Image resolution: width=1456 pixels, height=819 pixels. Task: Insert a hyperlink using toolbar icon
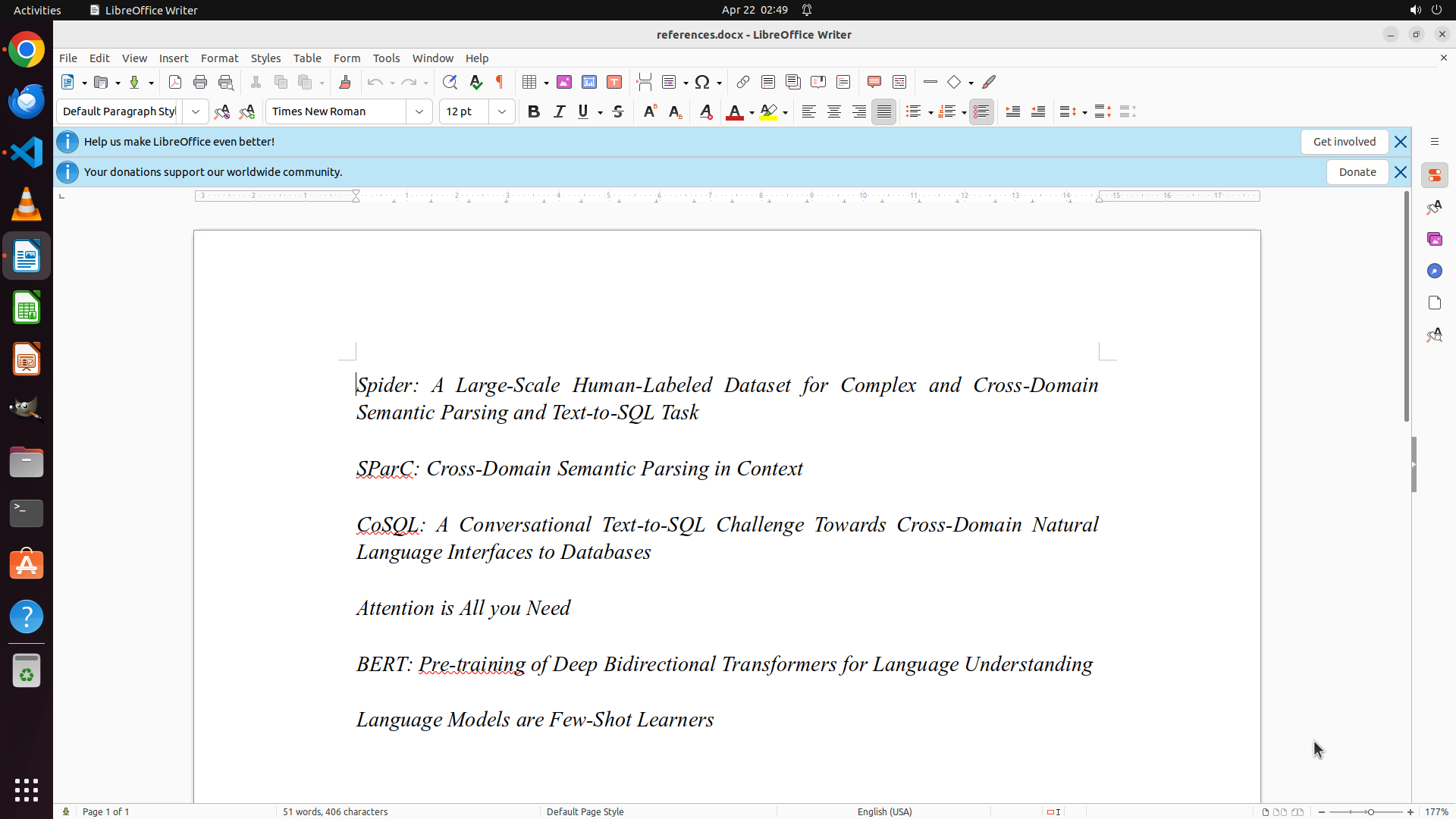[x=743, y=83]
